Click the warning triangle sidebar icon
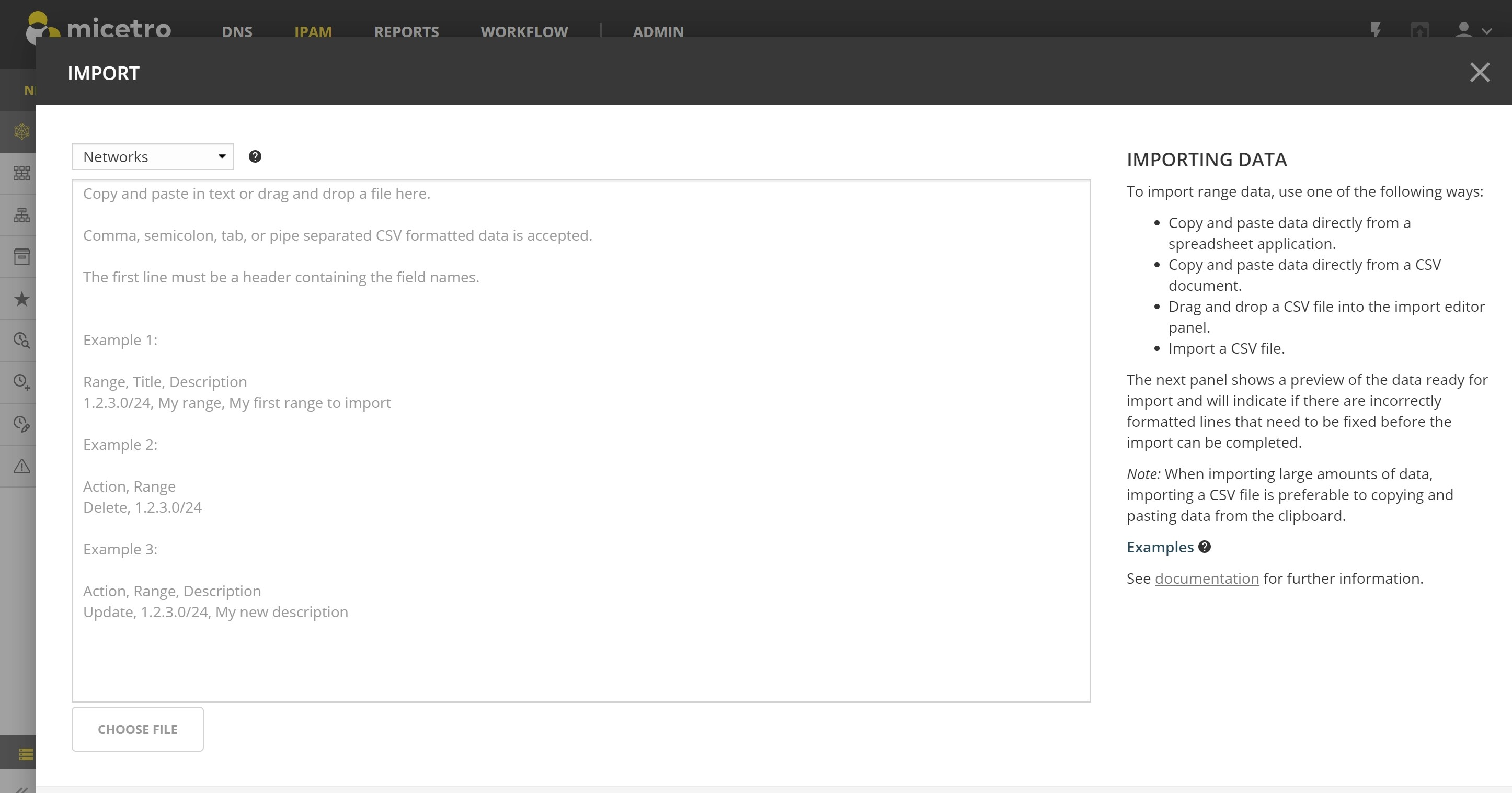Screen dimensions: 1512x793 click(21, 467)
